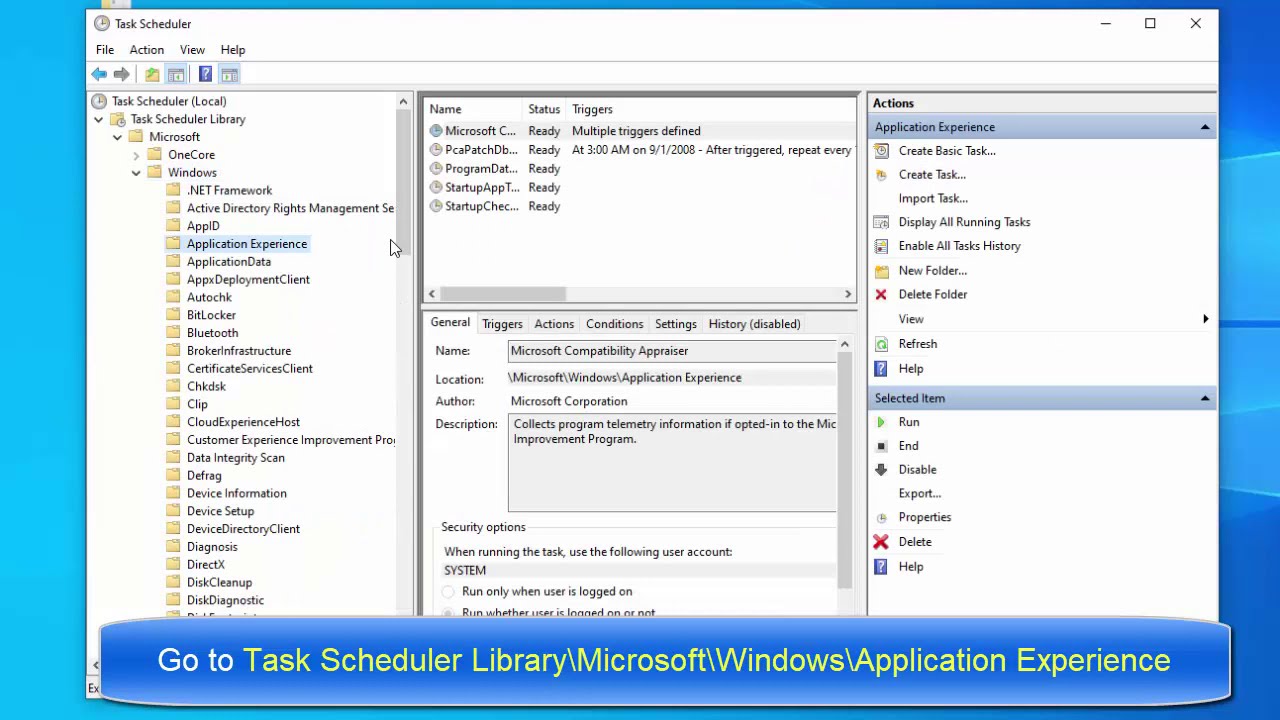Click the Help icon under Selected Item
Viewport: 1280px width, 720px height.
[881, 567]
